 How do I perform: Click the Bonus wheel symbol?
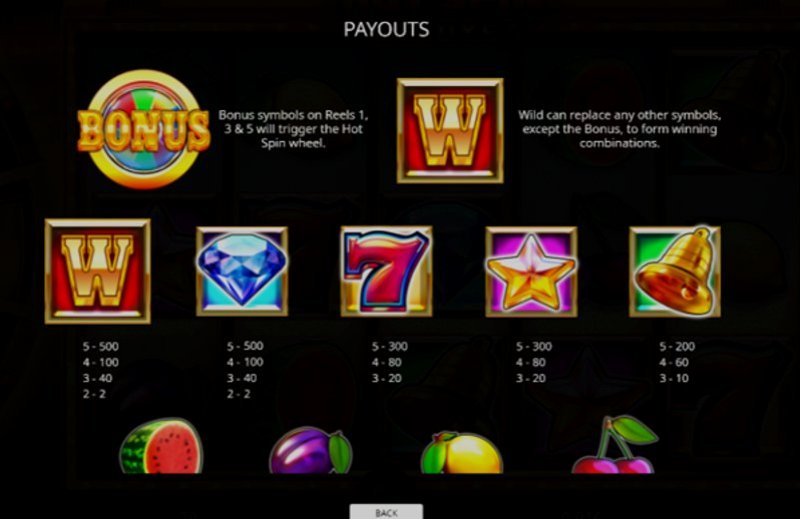144,130
